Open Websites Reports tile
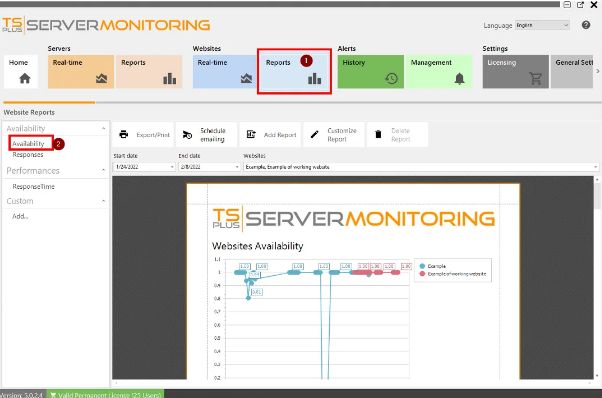 click(x=294, y=72)
